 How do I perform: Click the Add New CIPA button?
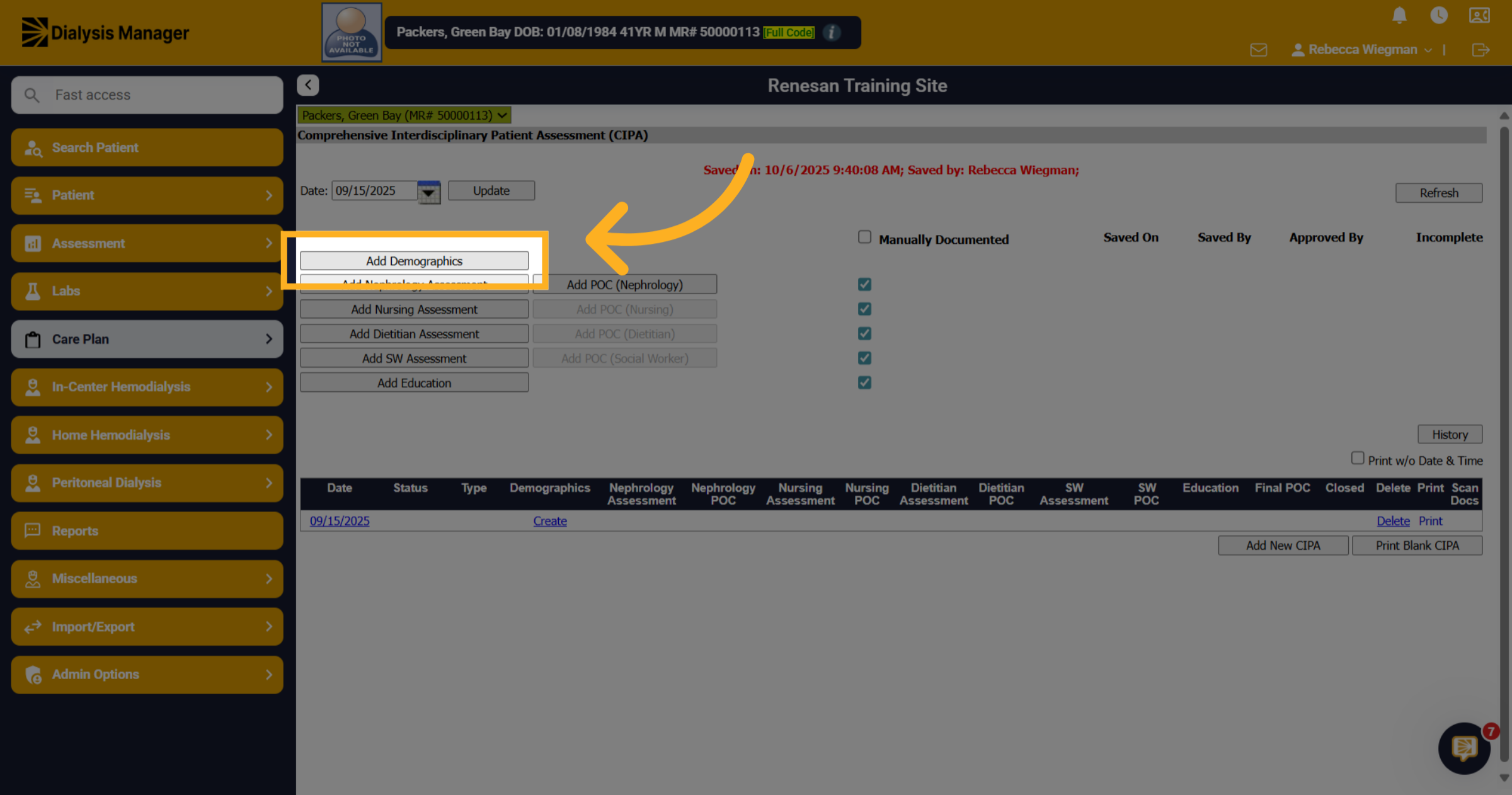click(x=1283, y=546)
